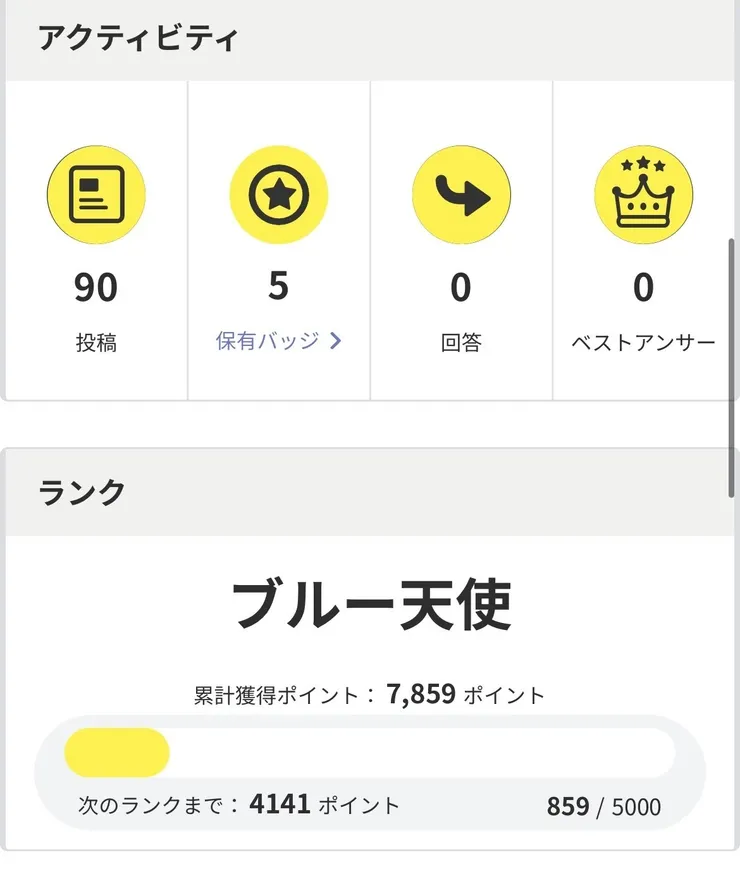The height and width of the screenshot is (869, 740).
Task: Click the 累計獲得ポイント 7,859 text
Action: point(370,694)
